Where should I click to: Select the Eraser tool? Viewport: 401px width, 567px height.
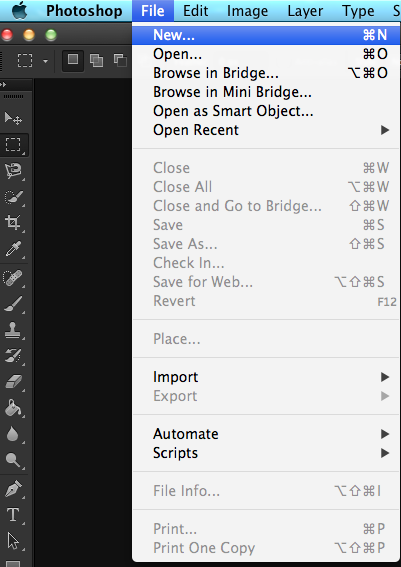click(13, 382)
